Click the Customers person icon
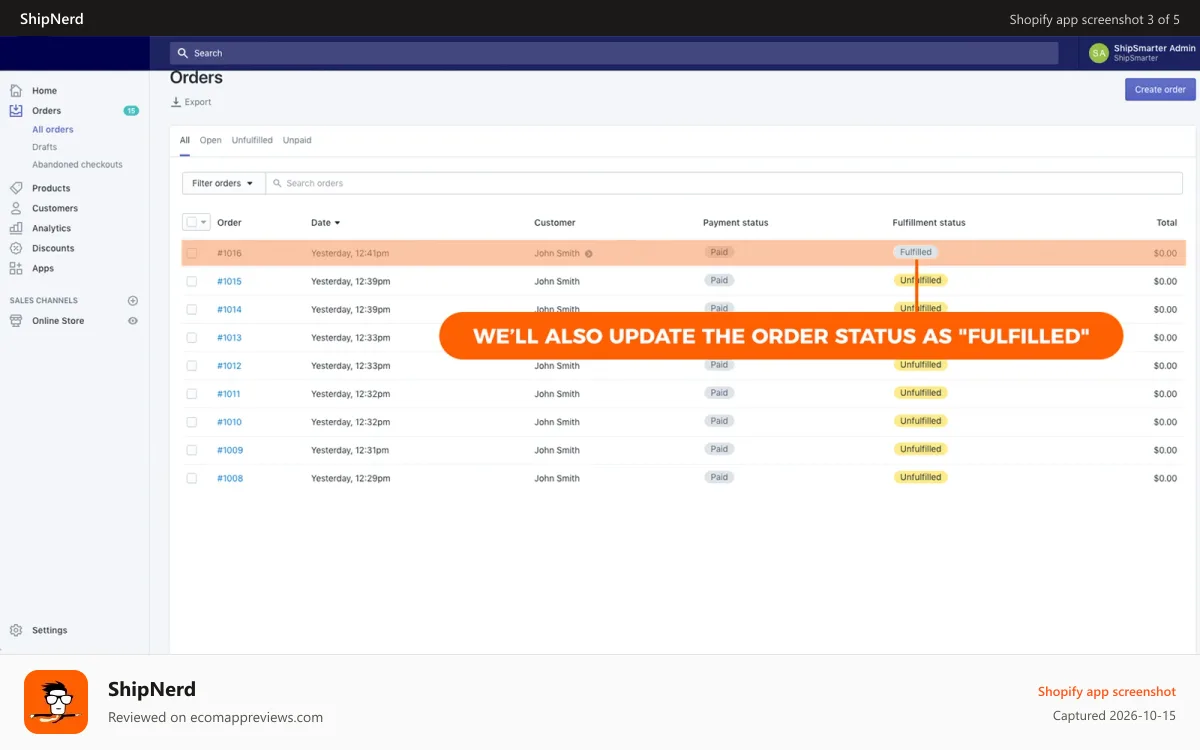This screenshot has height=750, width=1200. click(16, 208)
